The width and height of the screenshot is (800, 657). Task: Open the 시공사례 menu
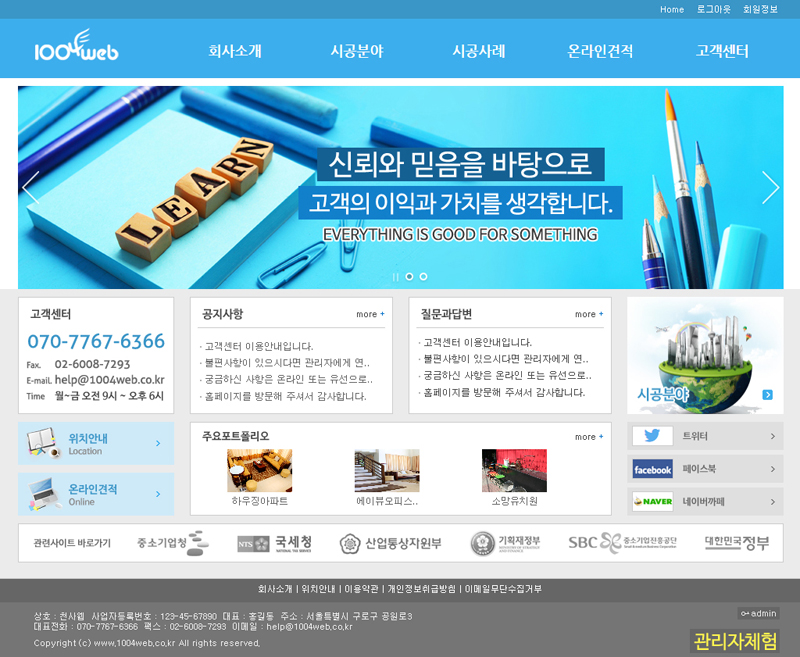coord(478,51)
